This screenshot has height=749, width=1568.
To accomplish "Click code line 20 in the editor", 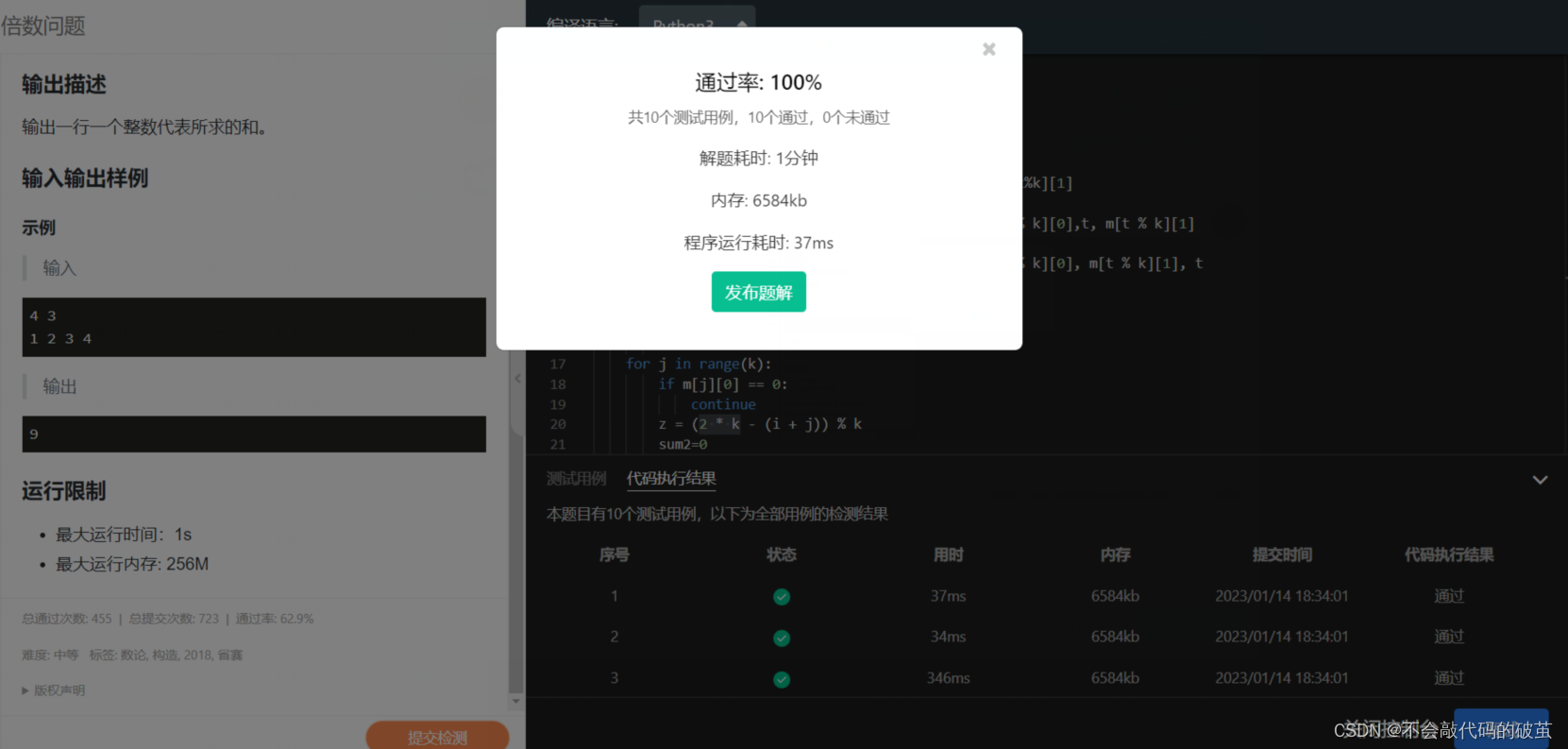I will point(760,424).
